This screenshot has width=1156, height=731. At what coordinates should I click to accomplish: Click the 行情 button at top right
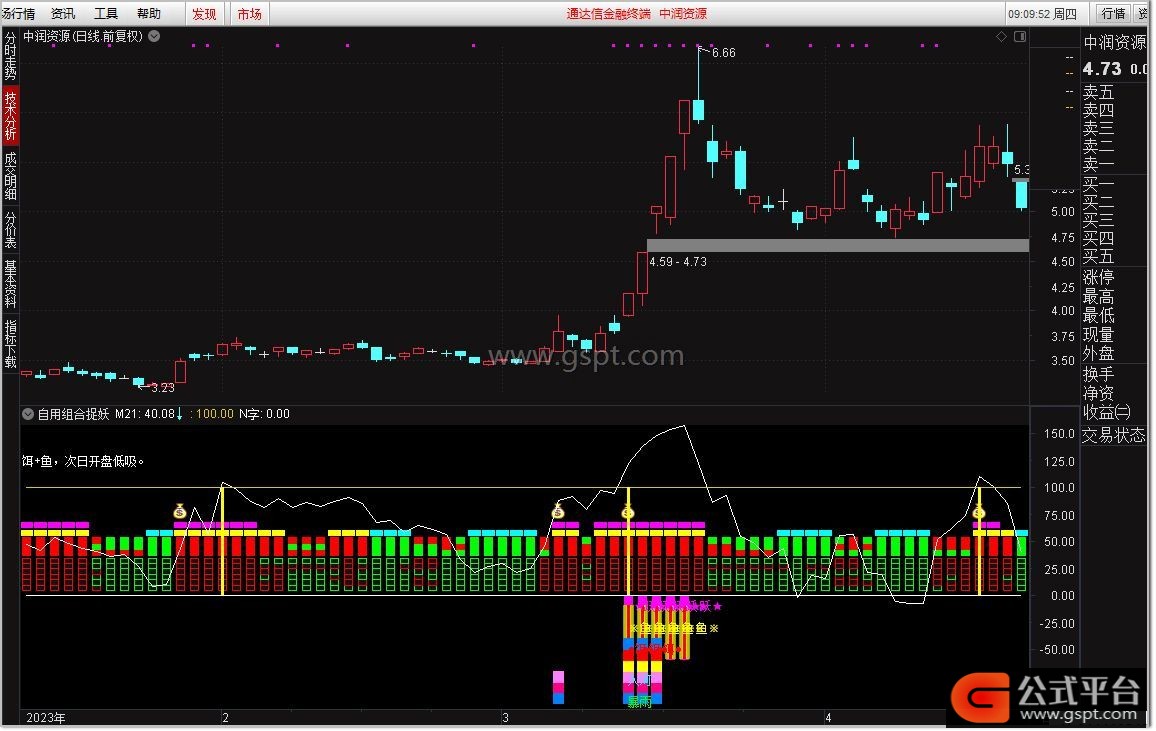[x=1113, y=13]
